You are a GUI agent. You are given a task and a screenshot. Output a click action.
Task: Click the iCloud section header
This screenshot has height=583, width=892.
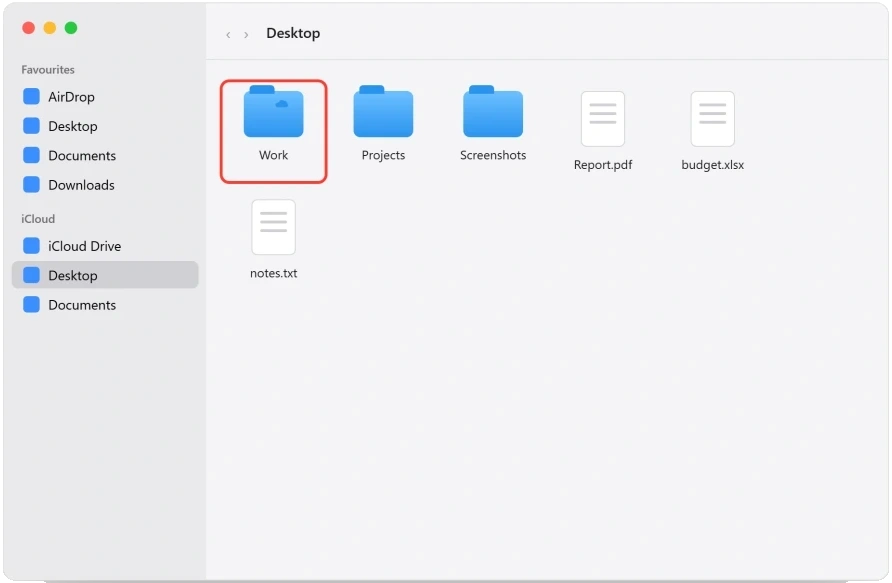click(38, 219)
